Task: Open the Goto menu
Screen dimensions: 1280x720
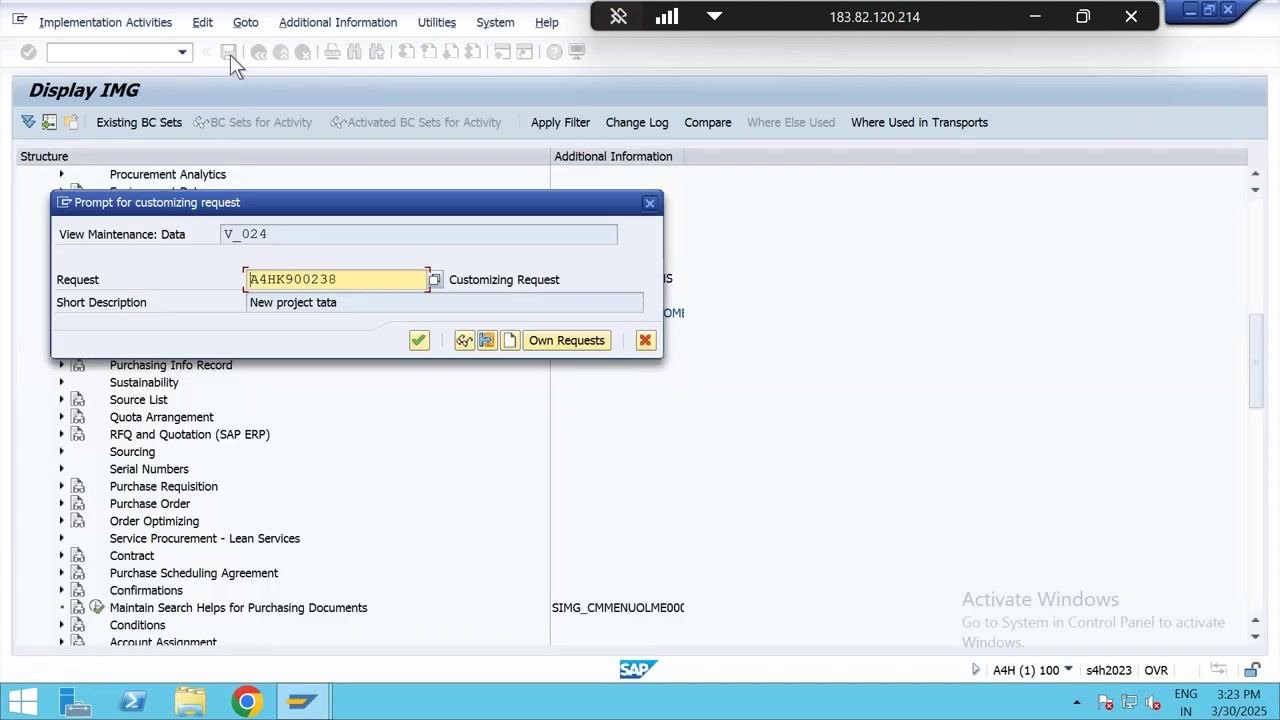Action: click(x=245, y=22)
